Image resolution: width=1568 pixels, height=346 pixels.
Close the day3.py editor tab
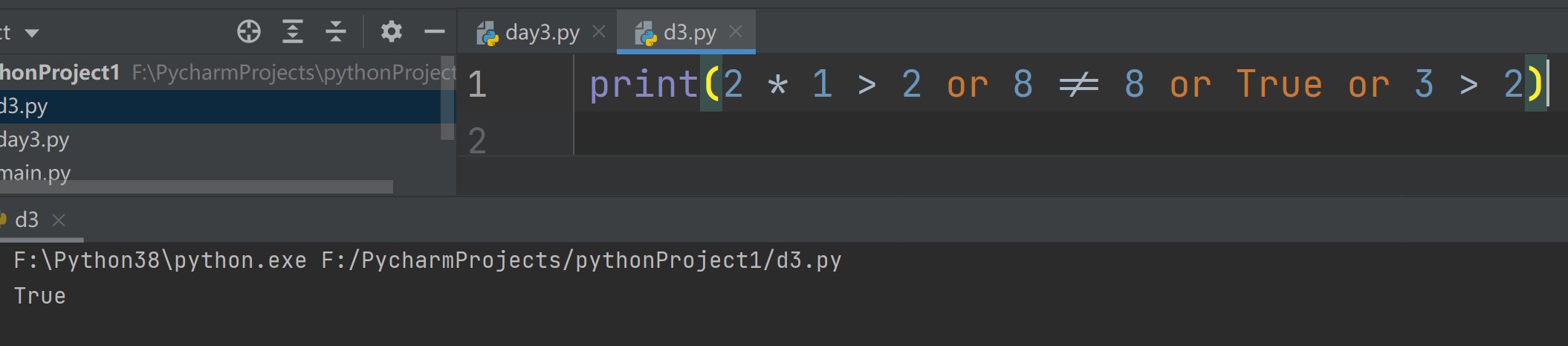(x=599, y=32)
